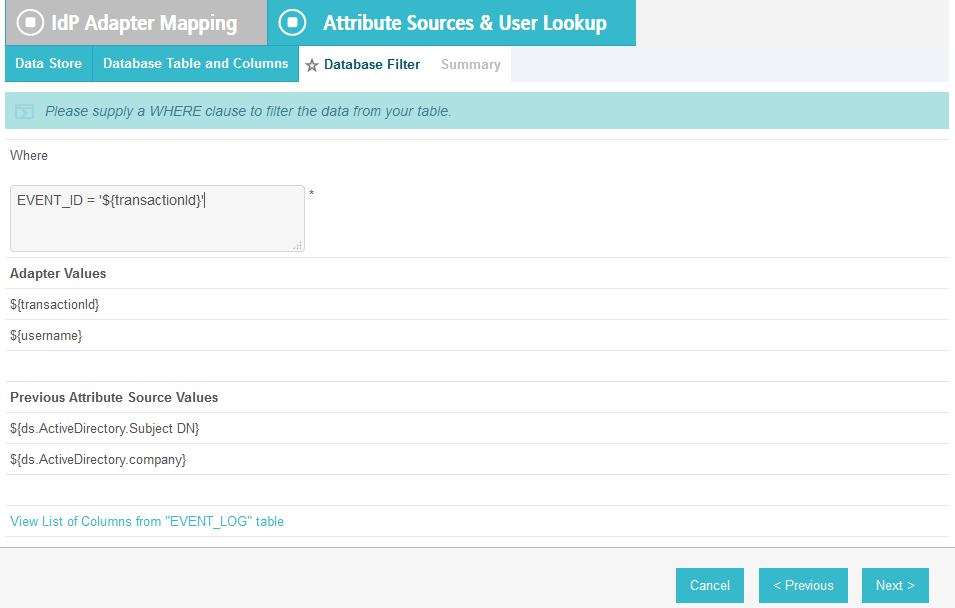View list of columns from EVENT_LOG table
The image size is (955, 608).
tap(147, 521)
